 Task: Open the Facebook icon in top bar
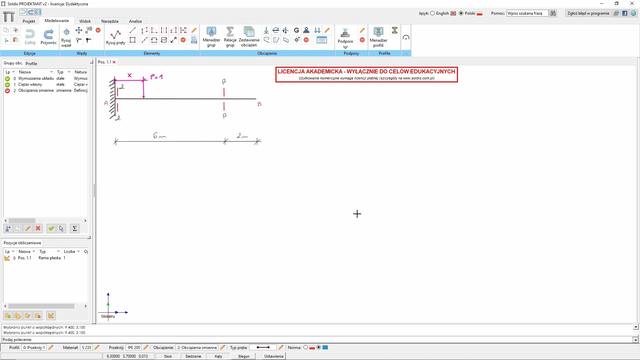(x=625, y=13)
